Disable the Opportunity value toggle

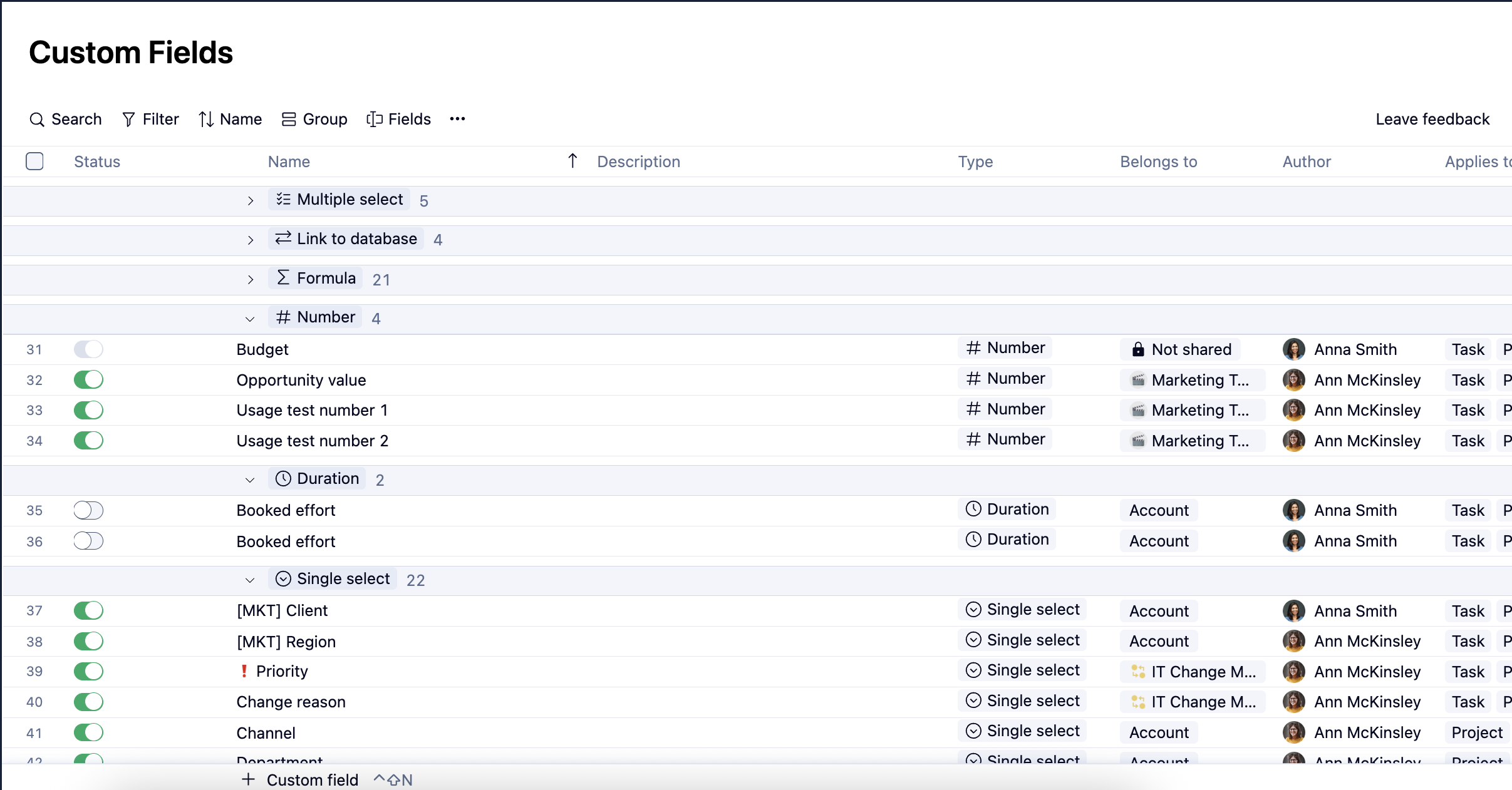pos(88,380)
